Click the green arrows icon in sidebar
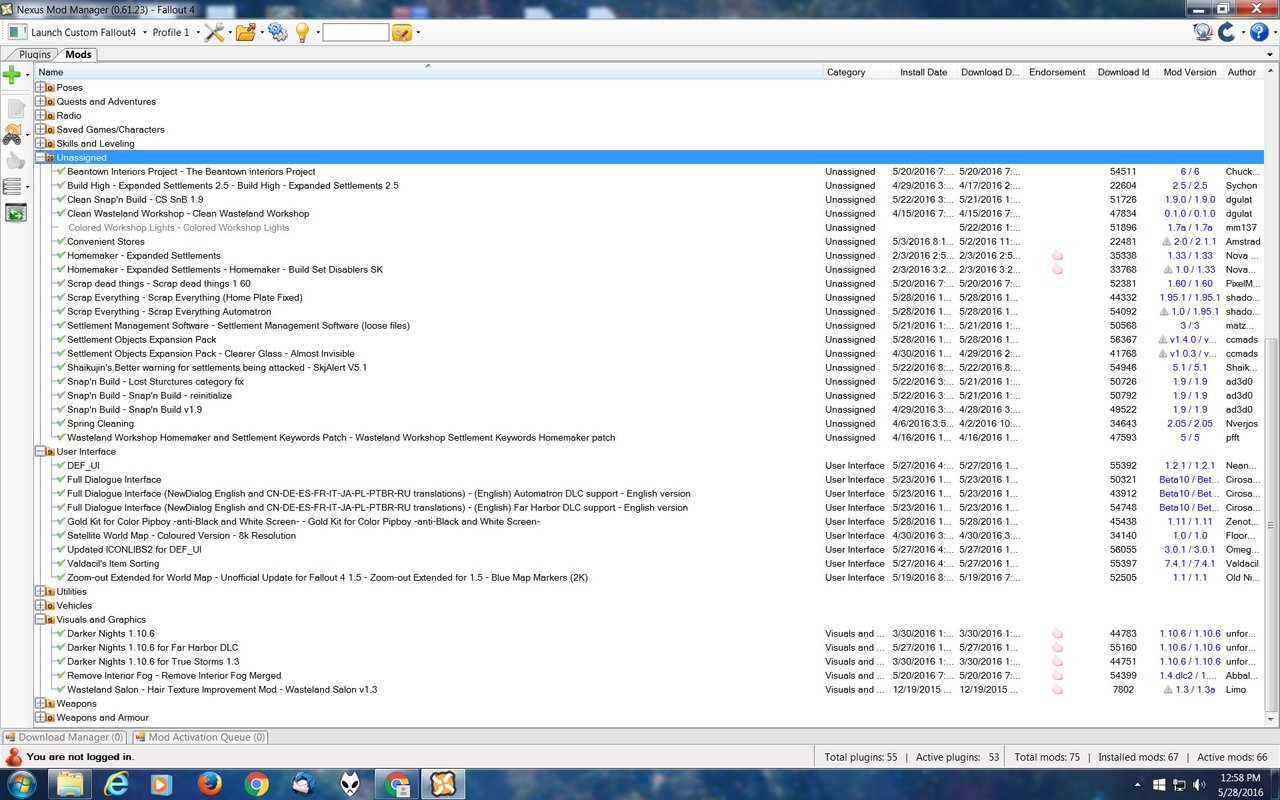Viewport: 1280px width, 800px height. (x=15, y=213)
